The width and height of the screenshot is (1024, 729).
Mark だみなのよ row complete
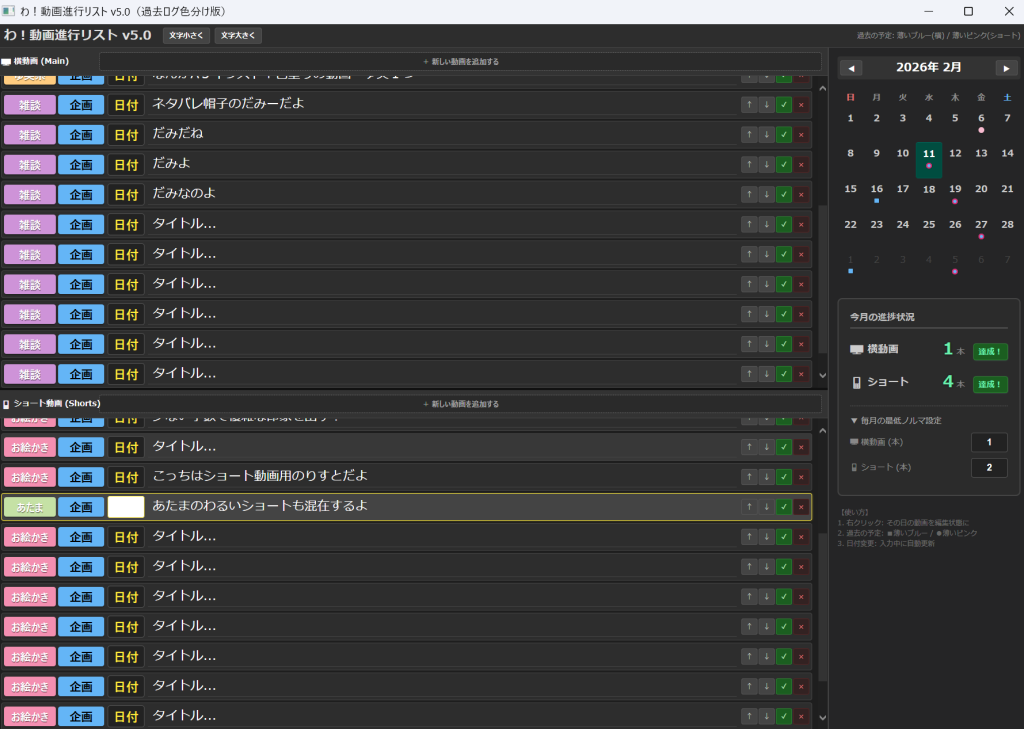(x=784, y=194)
